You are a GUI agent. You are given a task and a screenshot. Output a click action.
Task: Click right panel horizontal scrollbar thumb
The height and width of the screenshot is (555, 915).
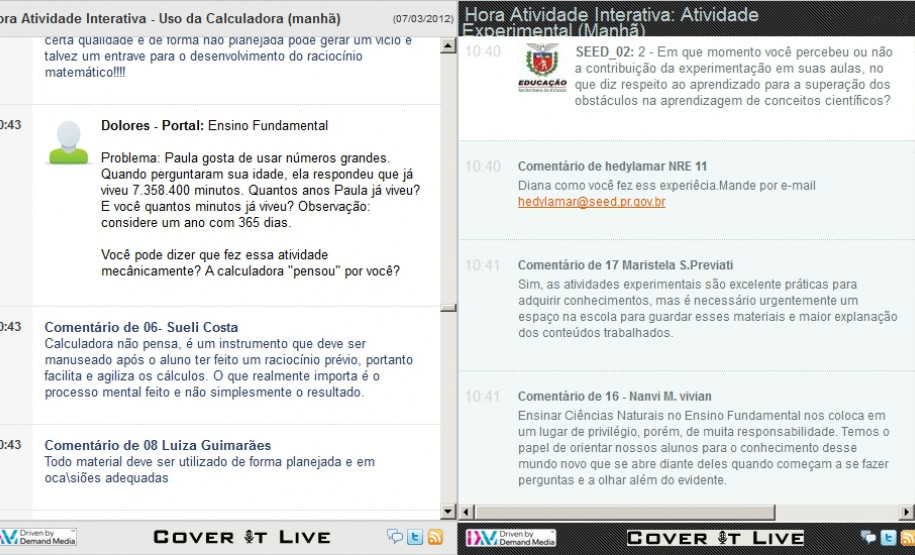coord(624,512)
